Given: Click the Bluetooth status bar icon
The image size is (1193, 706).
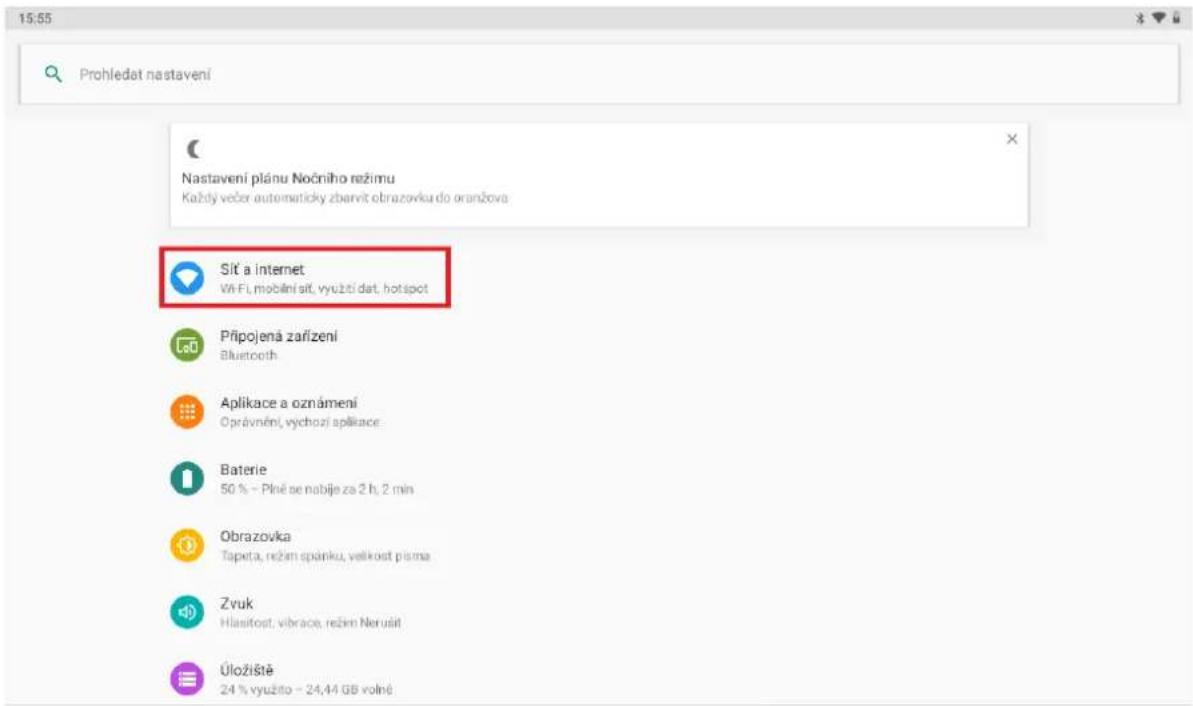Looking at the screenshot, I should pyautogui.click(x=1140, y=18).
